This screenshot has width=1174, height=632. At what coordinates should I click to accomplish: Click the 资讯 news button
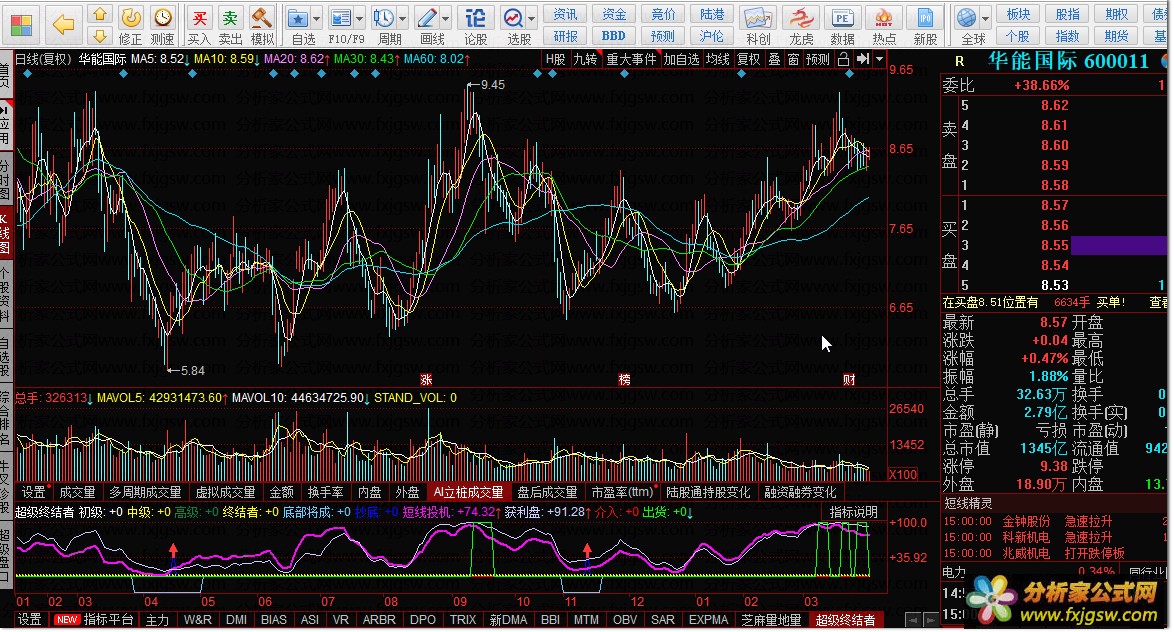point(565,14)
